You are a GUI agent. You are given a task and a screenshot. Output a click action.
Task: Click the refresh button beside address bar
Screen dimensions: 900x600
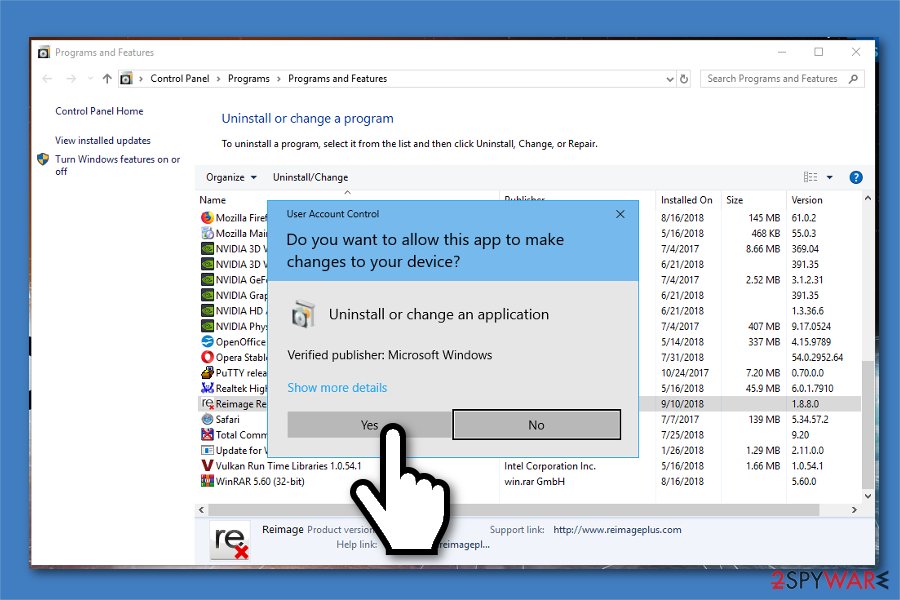[684, 79]
